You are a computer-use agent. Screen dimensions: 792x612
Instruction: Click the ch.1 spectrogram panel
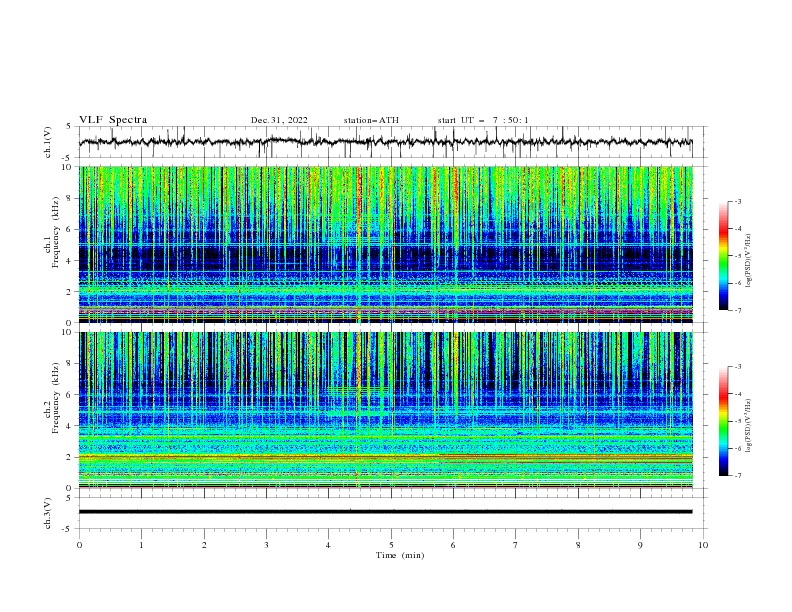tap(386, 244)
